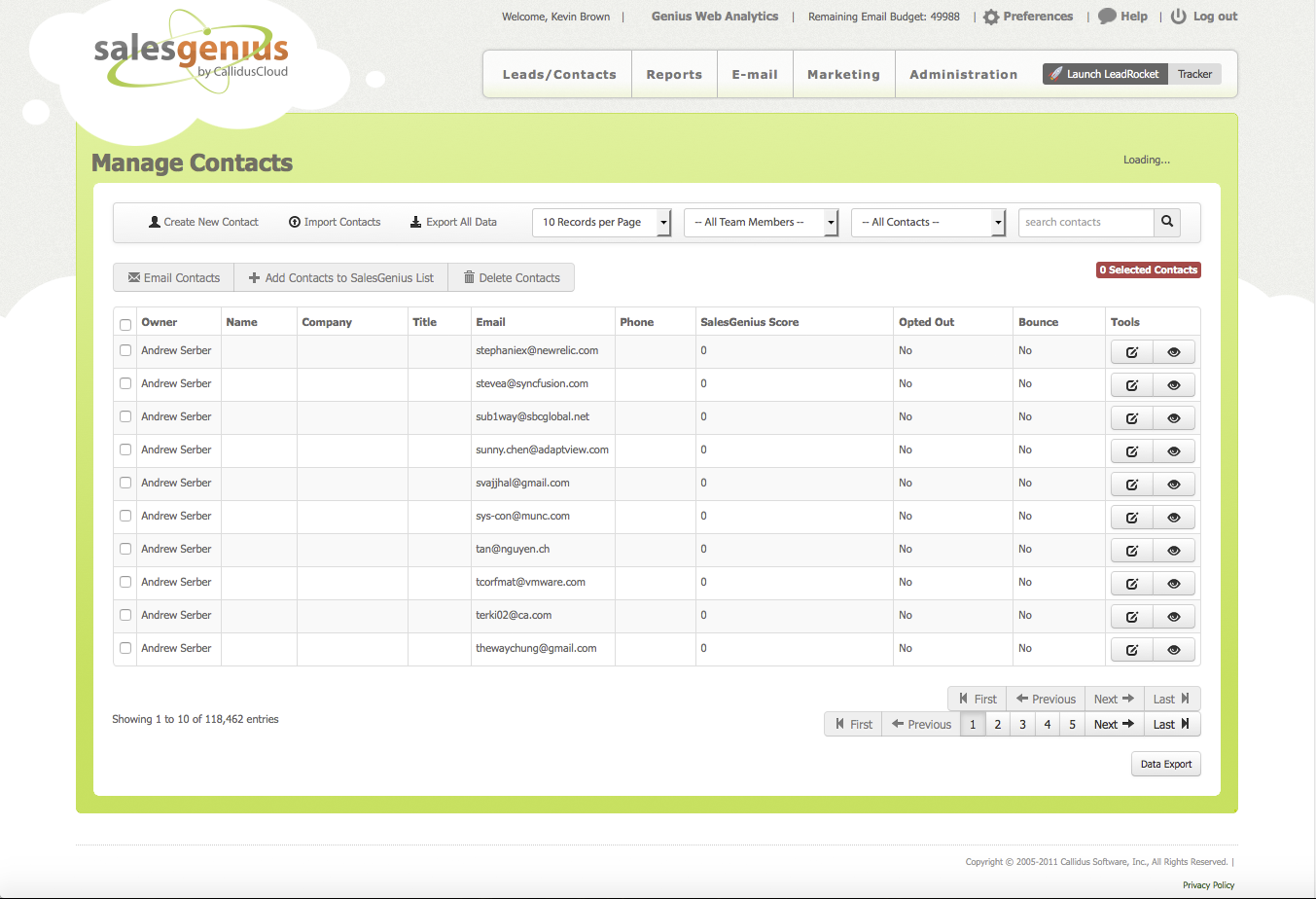Click the Email Contacts envelope icon
1316x899 pixels.
click(133, 277)
